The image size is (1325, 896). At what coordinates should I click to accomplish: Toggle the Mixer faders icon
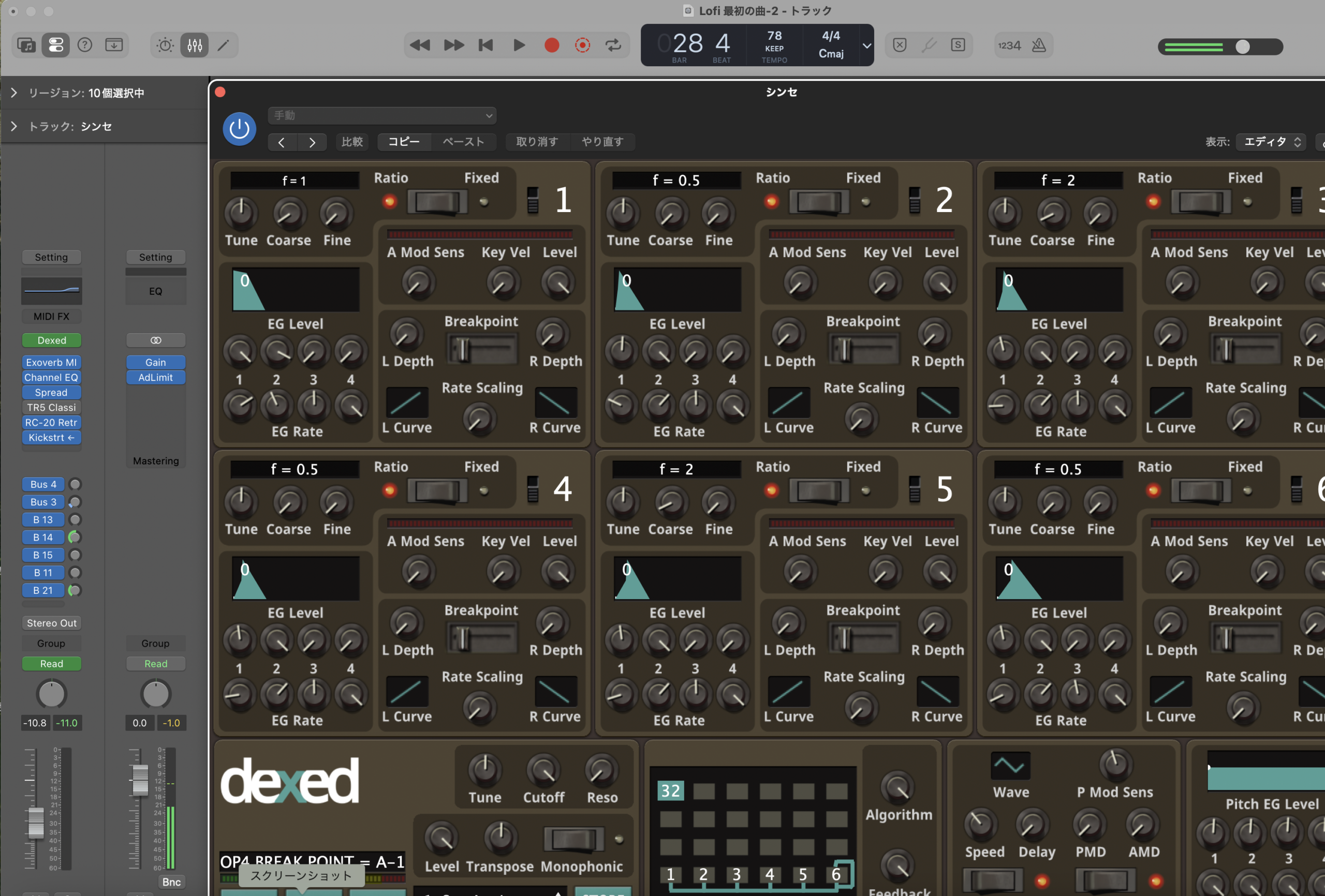click(x=195, y=45)
